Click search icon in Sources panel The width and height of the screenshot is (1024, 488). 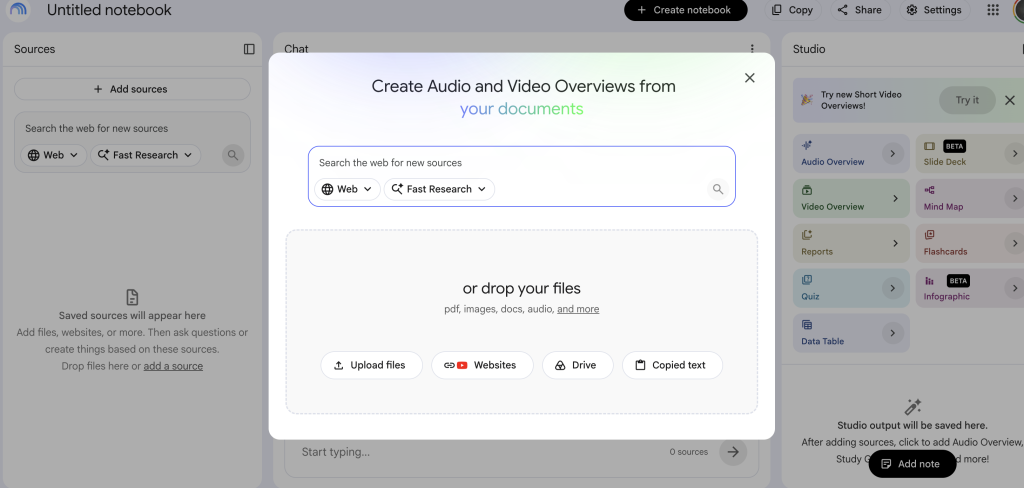pyautogui.click(x=232, y=155)
